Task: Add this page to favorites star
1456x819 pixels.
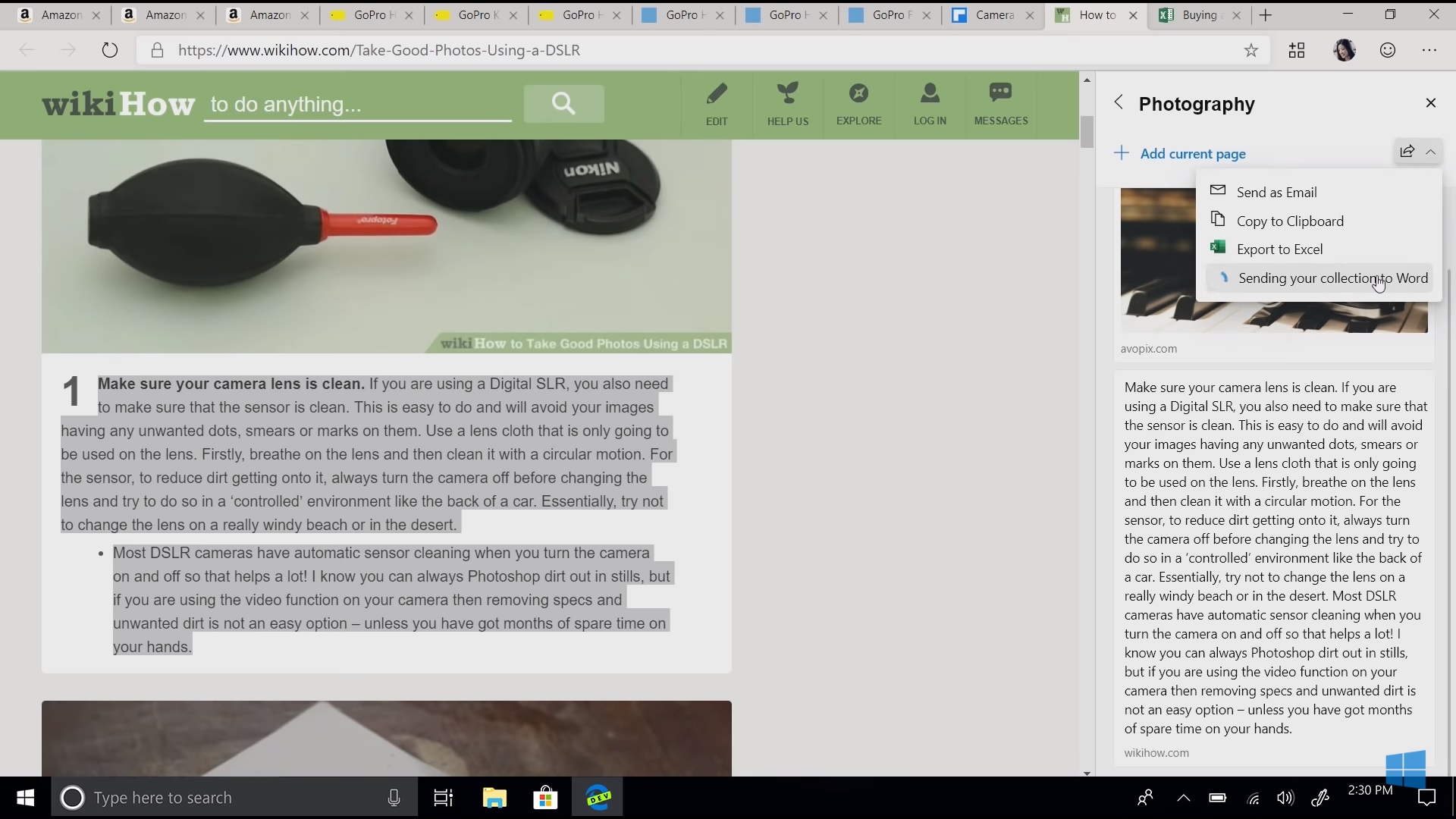Action: coord(1250,50)
